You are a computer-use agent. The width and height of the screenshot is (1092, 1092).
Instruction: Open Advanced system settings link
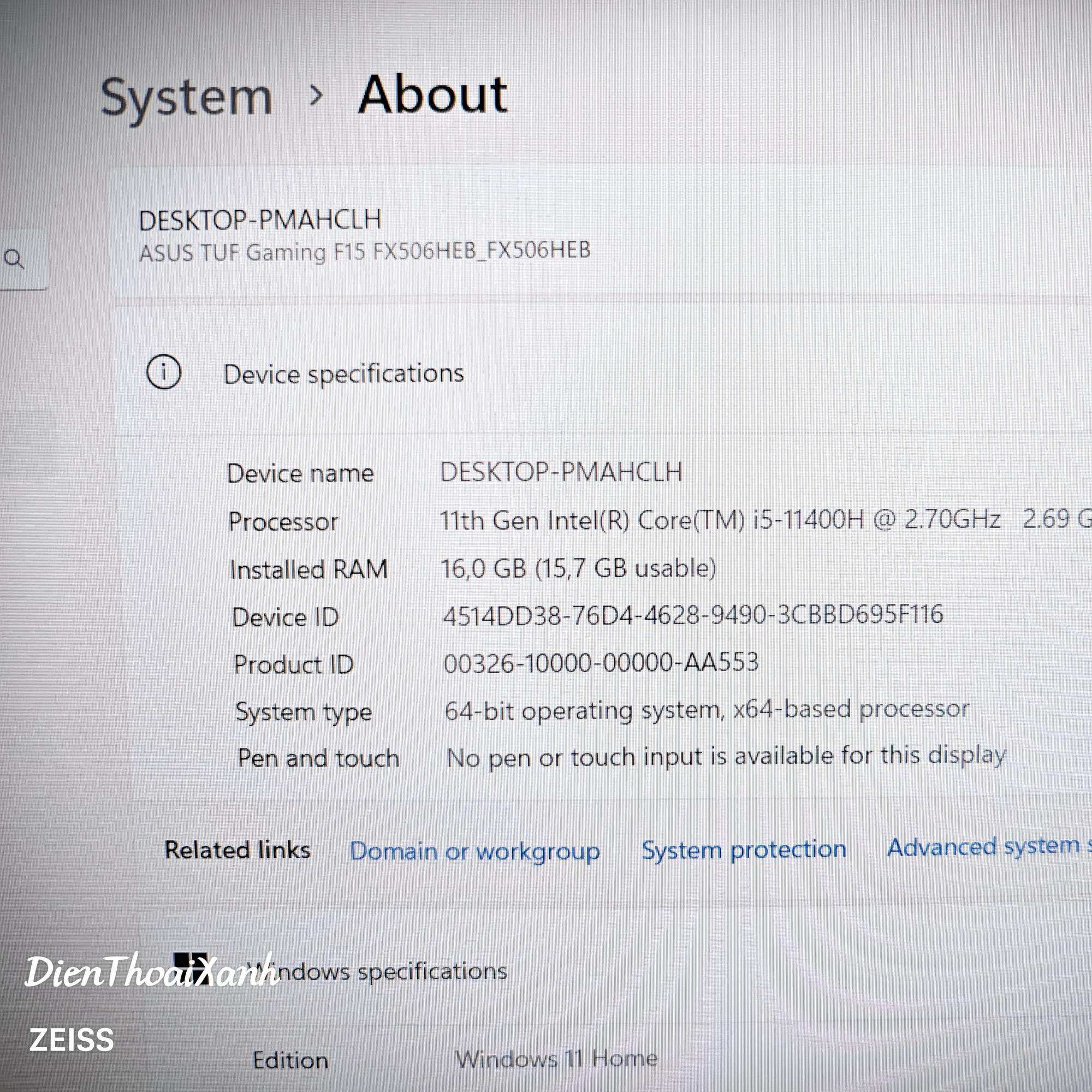click(x=989, y=847)
